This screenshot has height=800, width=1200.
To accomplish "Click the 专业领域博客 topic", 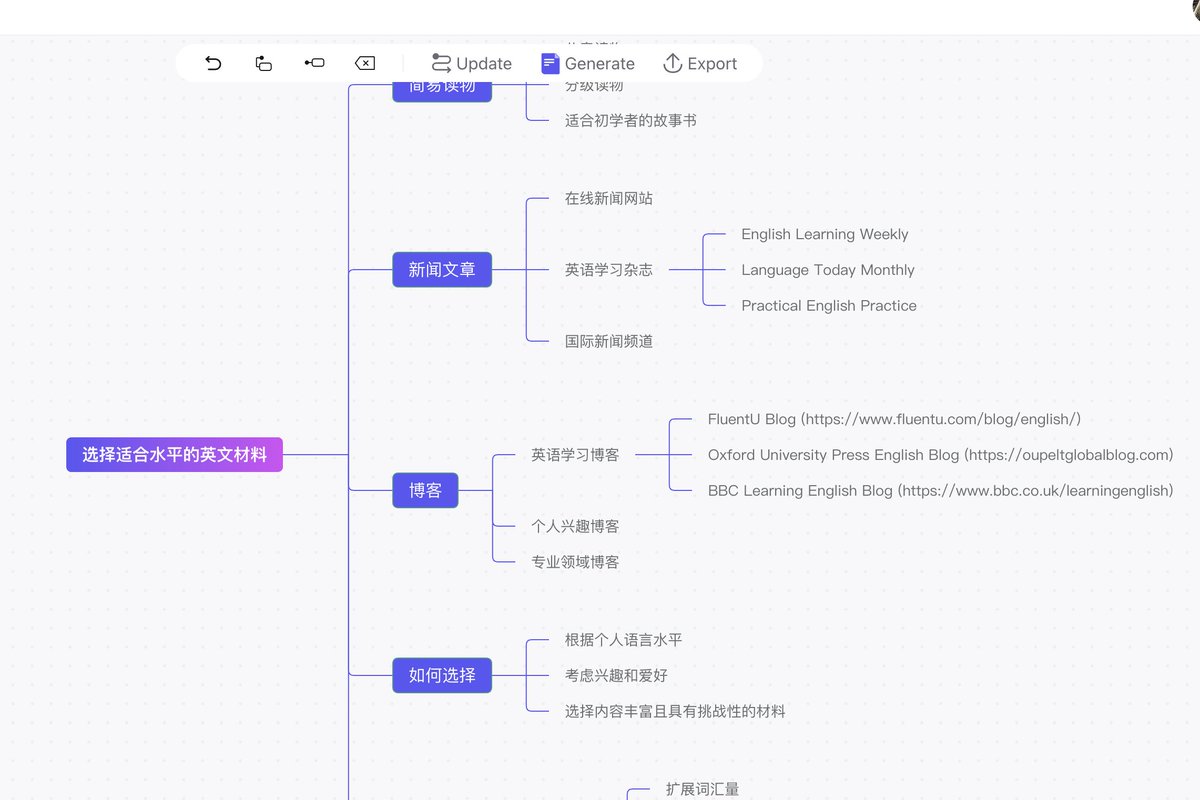I will click(575, 562).
